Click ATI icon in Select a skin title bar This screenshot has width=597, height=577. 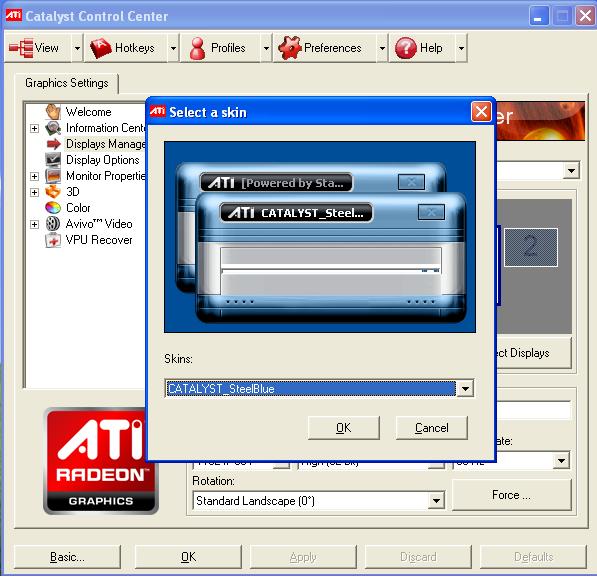[158, 112]
